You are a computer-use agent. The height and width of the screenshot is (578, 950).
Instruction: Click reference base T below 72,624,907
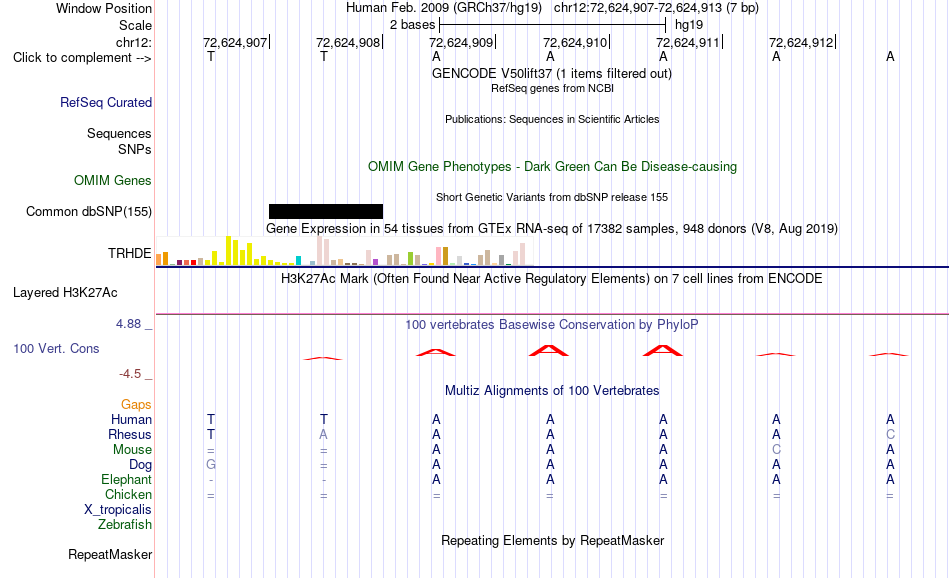211,56
